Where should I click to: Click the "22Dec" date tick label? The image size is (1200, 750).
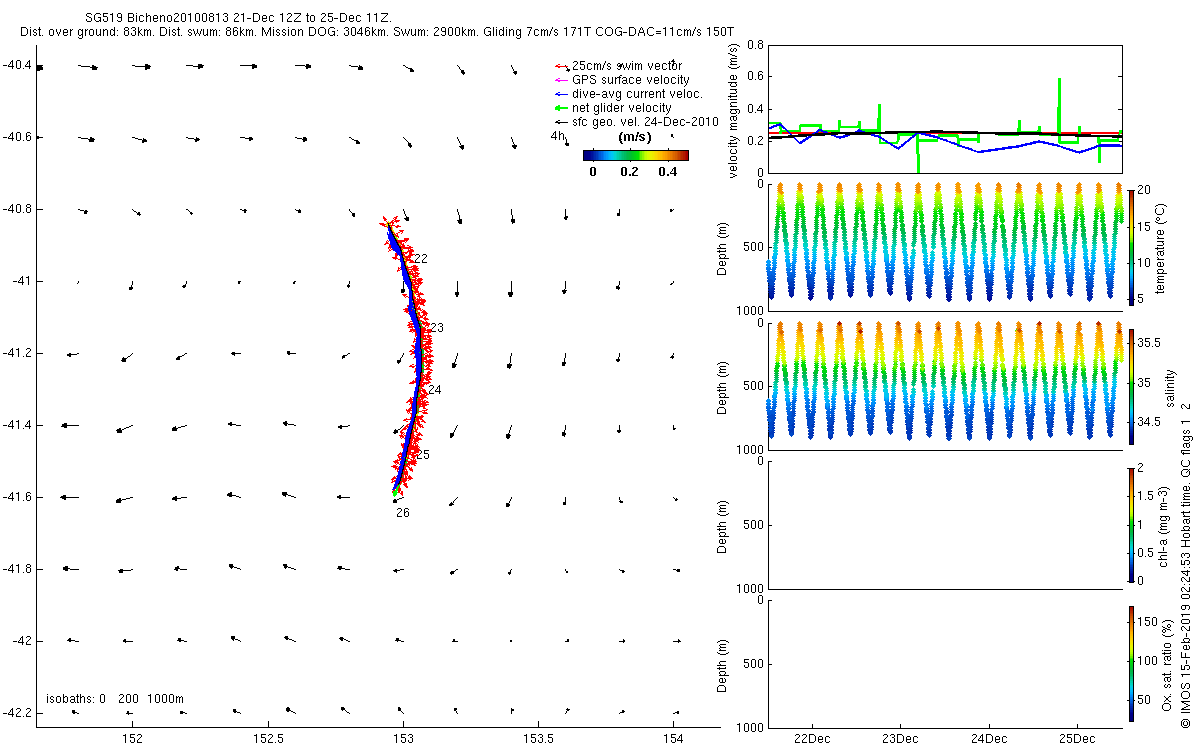coord(811,740)
